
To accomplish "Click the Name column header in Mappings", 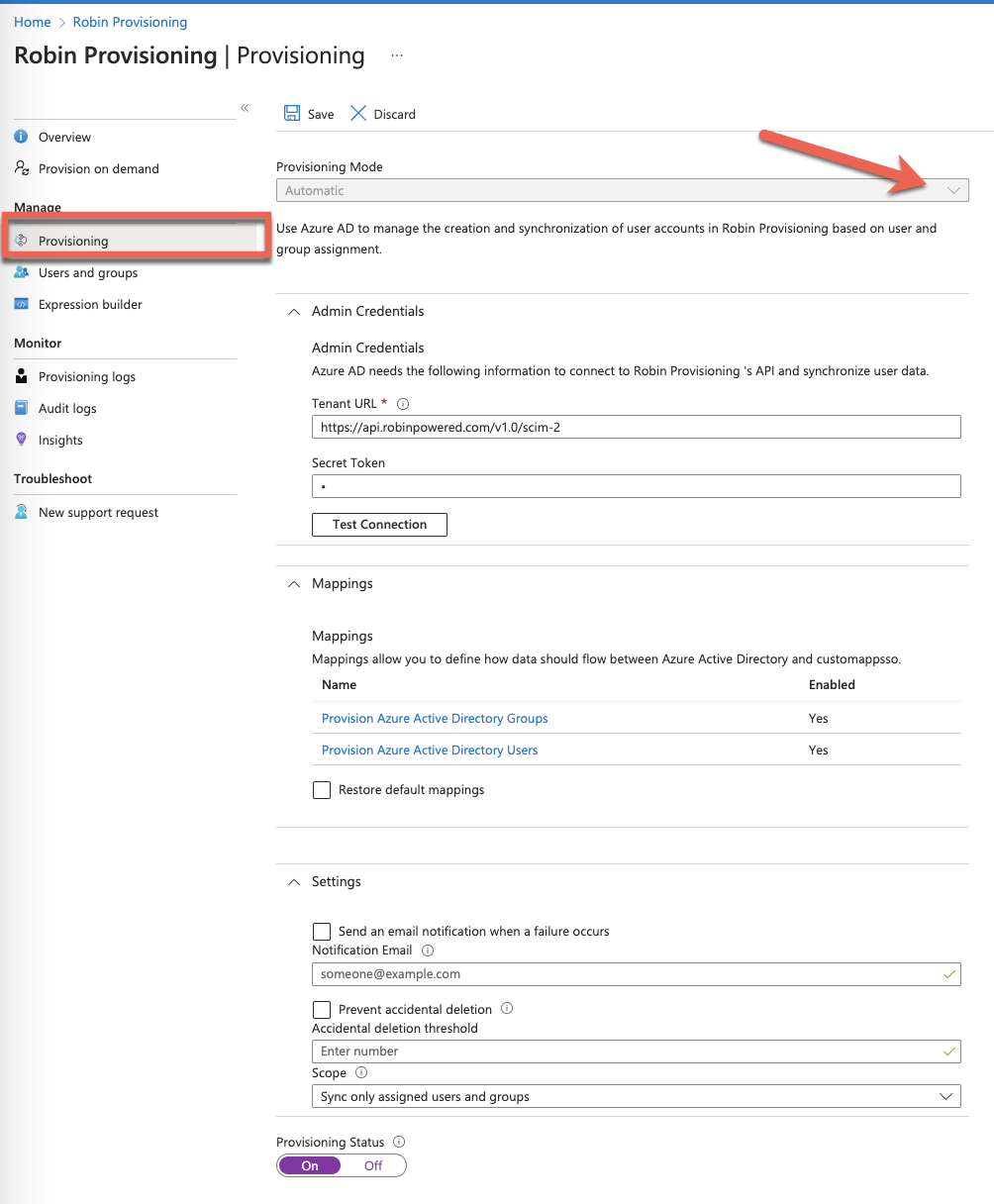I will pyautogui.click(x=339, y=685).
